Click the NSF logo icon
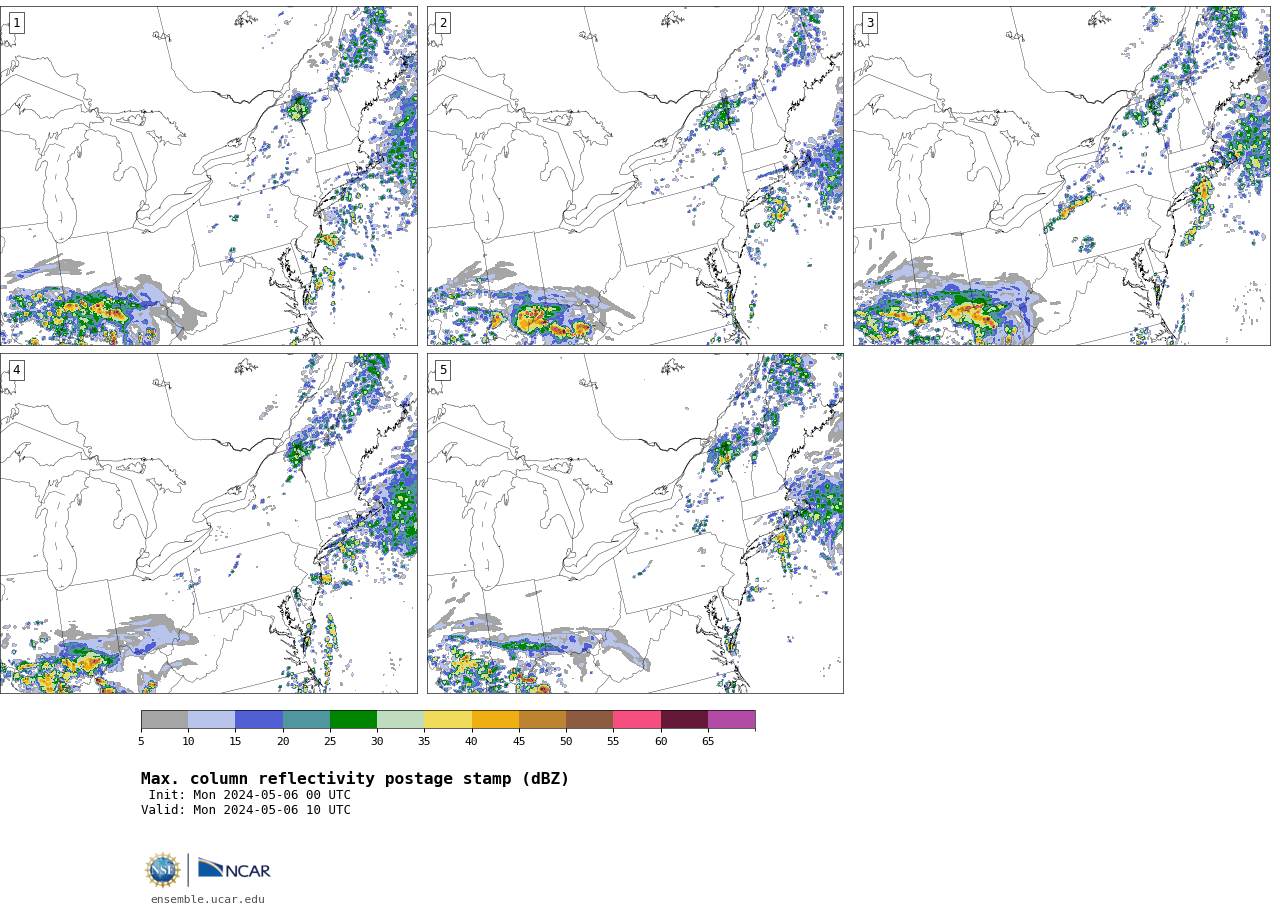The image size is (1280, 910). (163, 870)
